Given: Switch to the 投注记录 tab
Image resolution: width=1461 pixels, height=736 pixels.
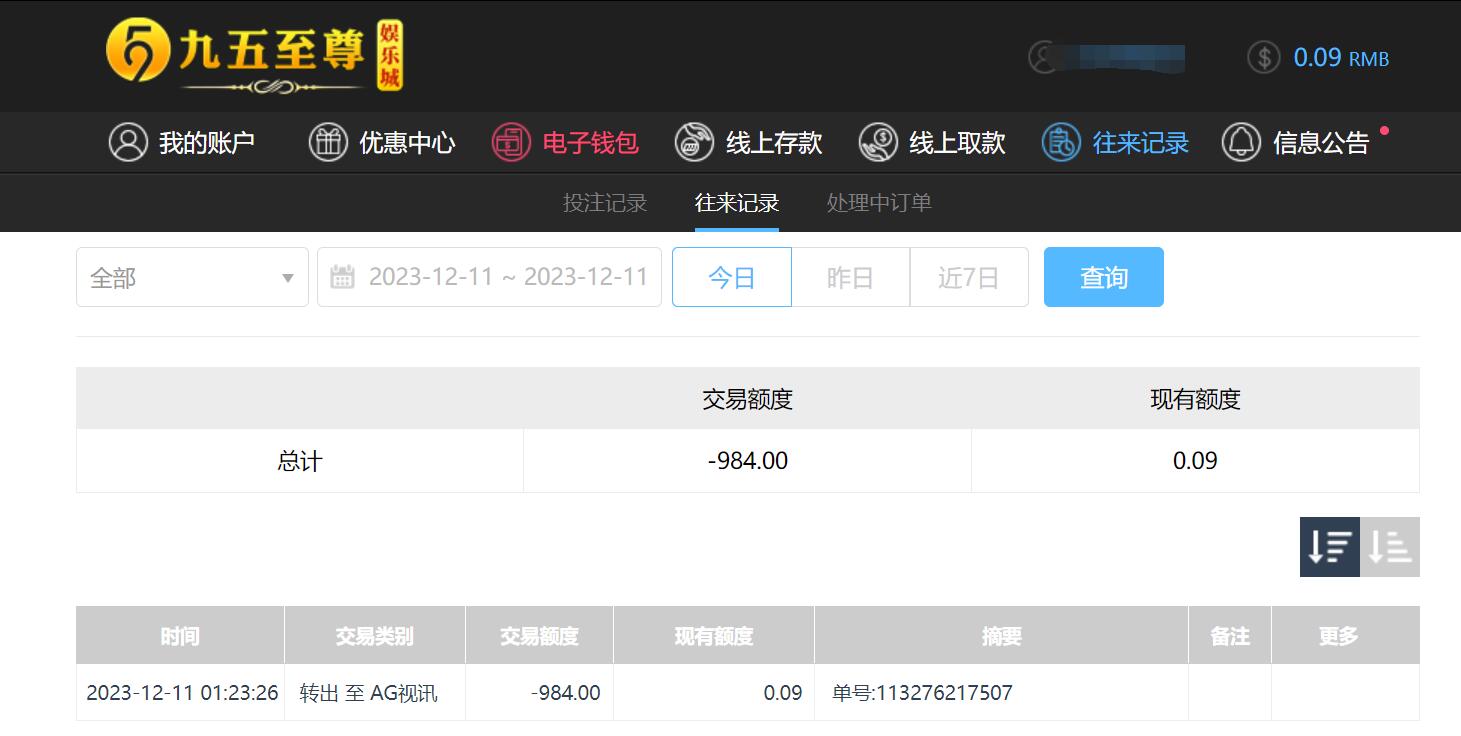Looking at the screenshot, I should [605, 203].
